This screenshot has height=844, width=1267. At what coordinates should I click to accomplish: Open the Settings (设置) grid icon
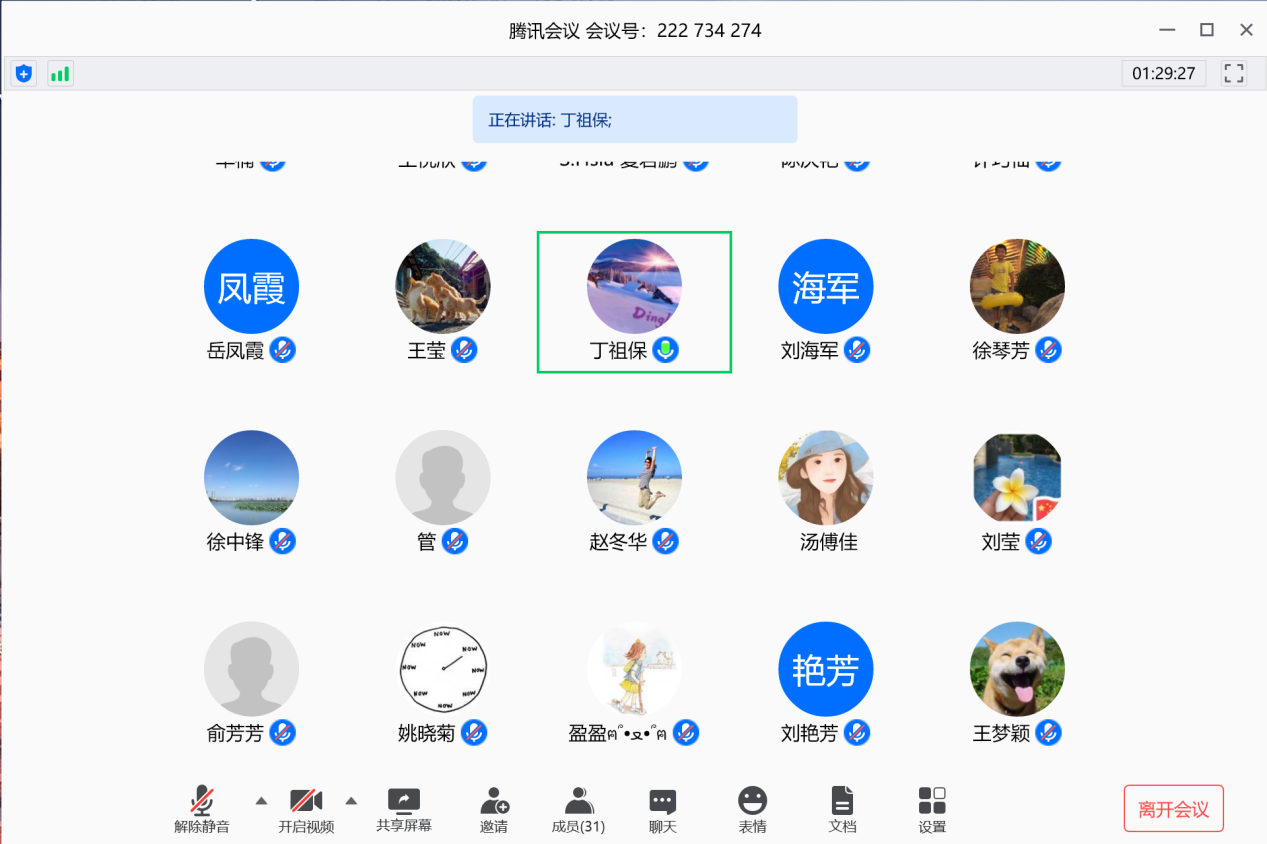click(x=932, y=809)
